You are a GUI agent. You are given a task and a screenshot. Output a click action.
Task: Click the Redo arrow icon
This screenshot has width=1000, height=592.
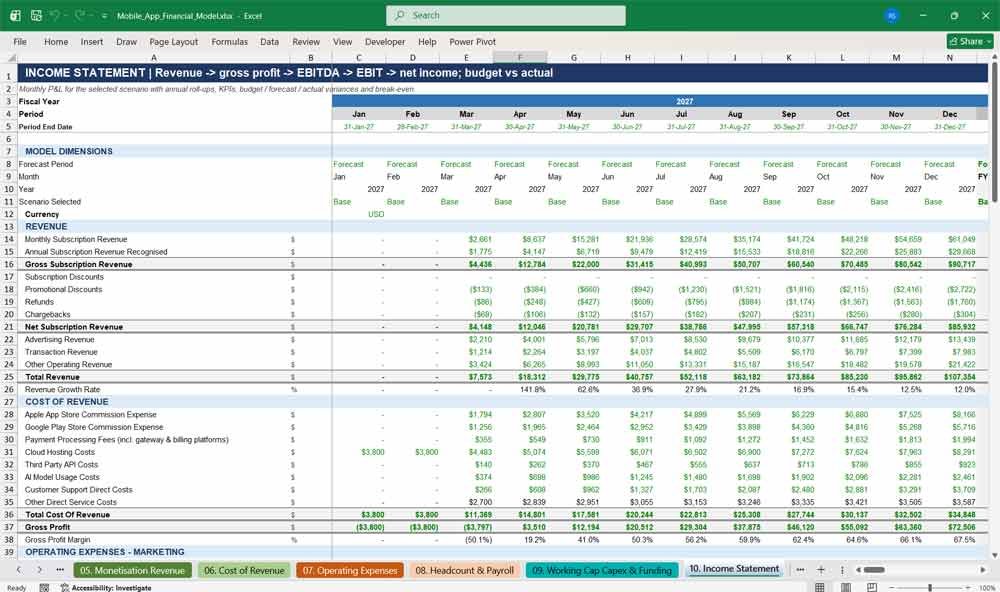[80, 15]
